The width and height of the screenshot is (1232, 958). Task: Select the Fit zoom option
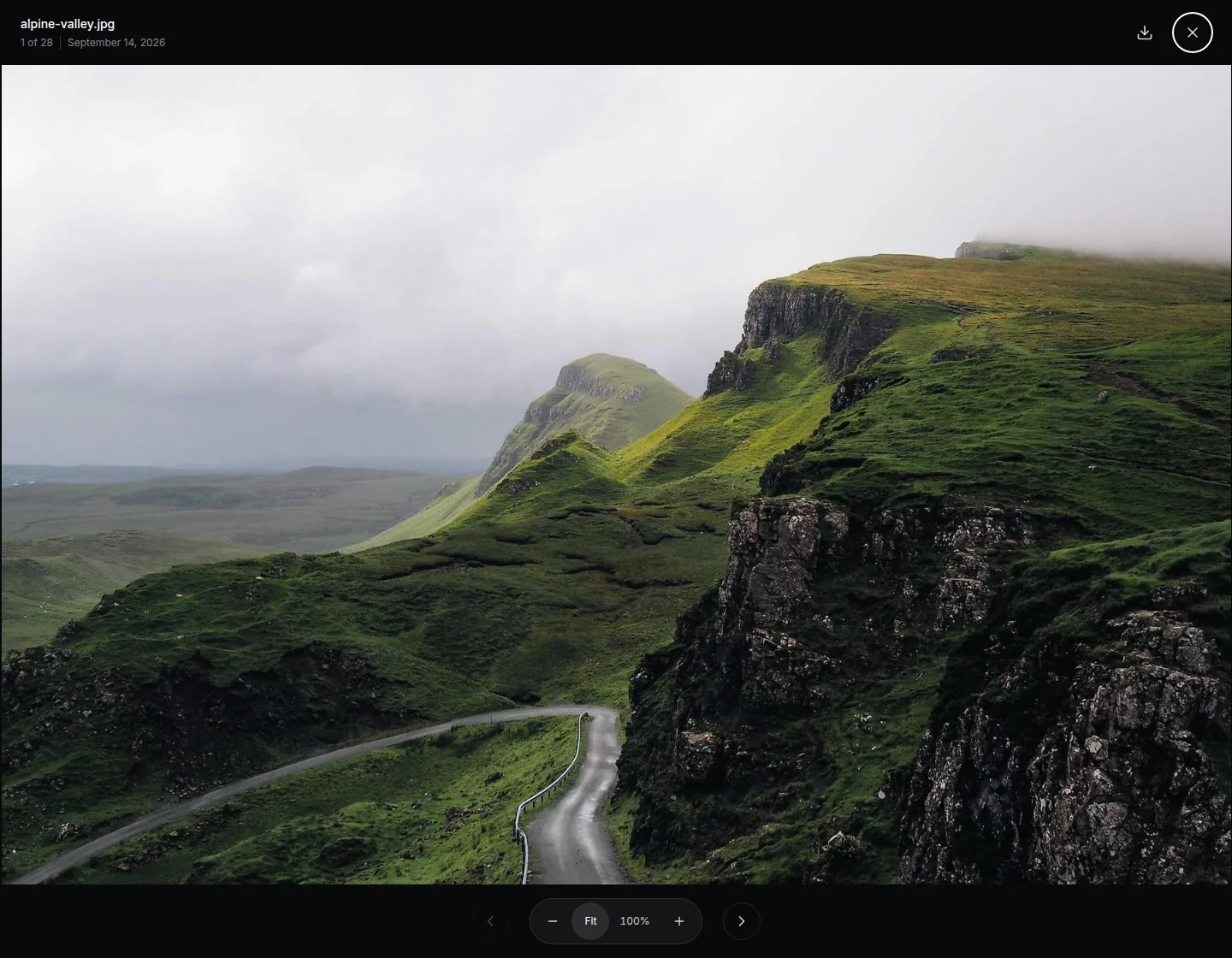[590, 921]
